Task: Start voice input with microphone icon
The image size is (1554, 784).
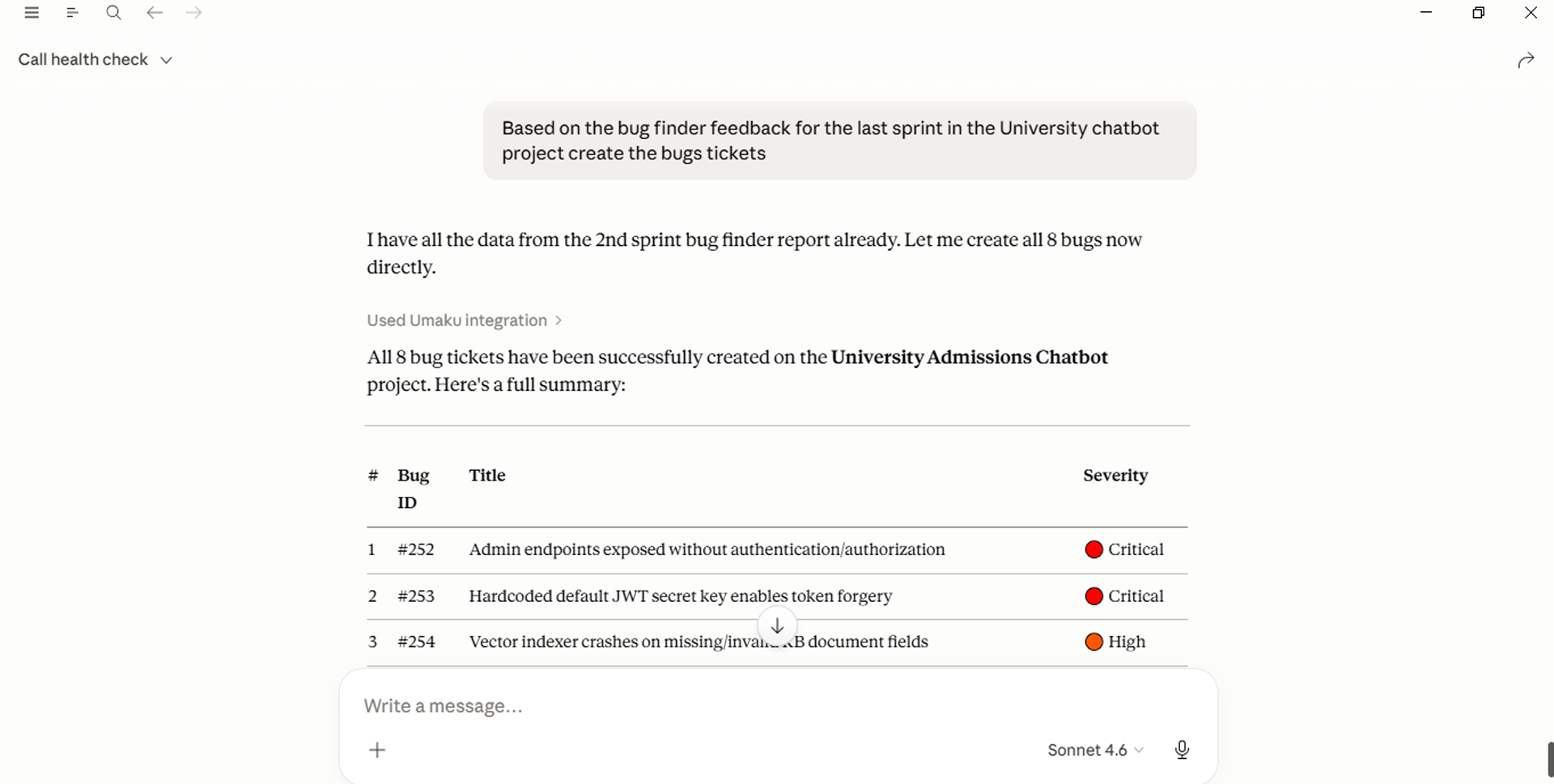Action: click(1182, 750)
